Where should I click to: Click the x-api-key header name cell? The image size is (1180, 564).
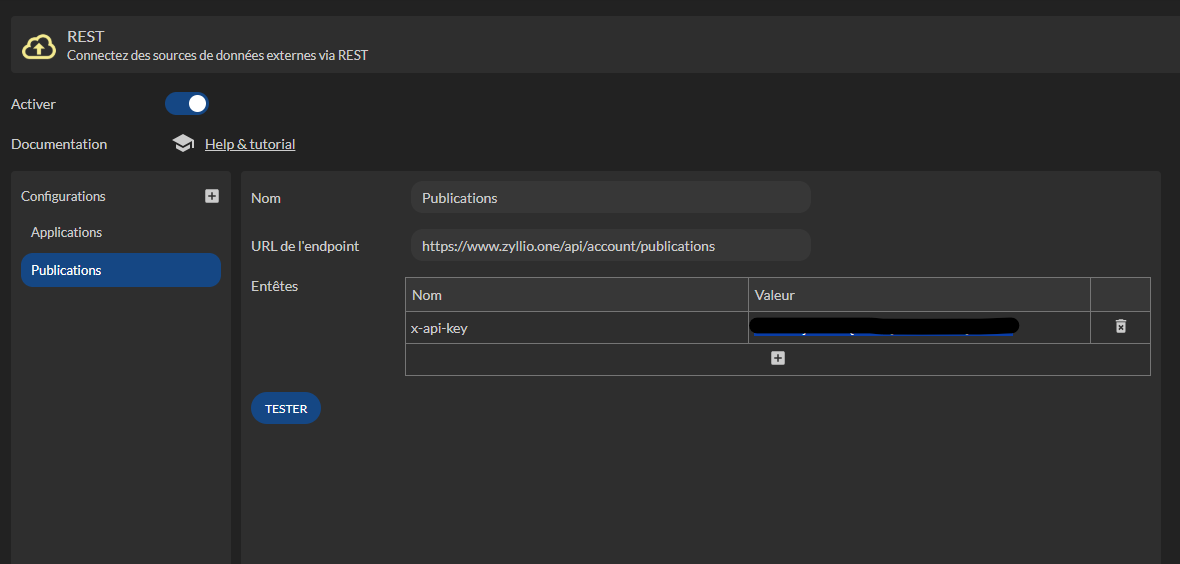(576, 328)
